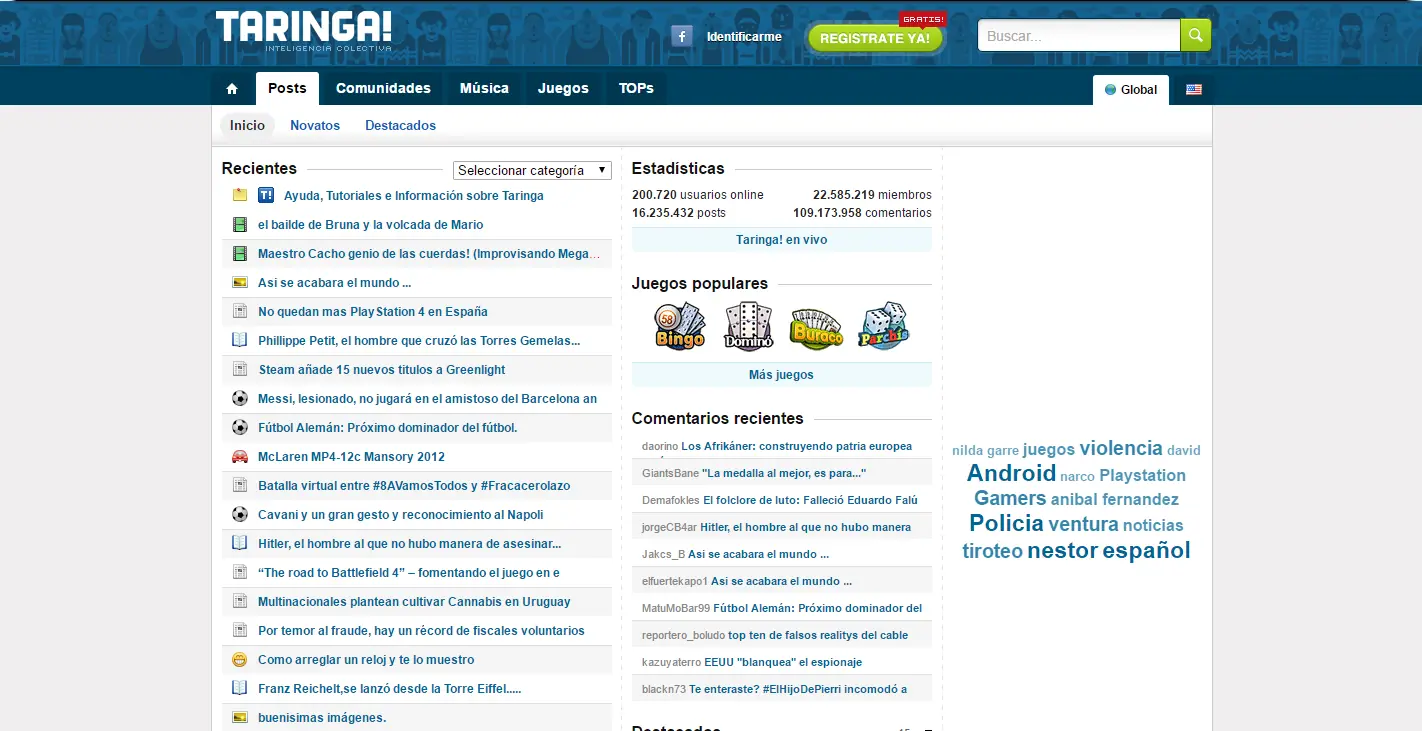Click the 'Android' tag in cloud

coord(1011,473)
